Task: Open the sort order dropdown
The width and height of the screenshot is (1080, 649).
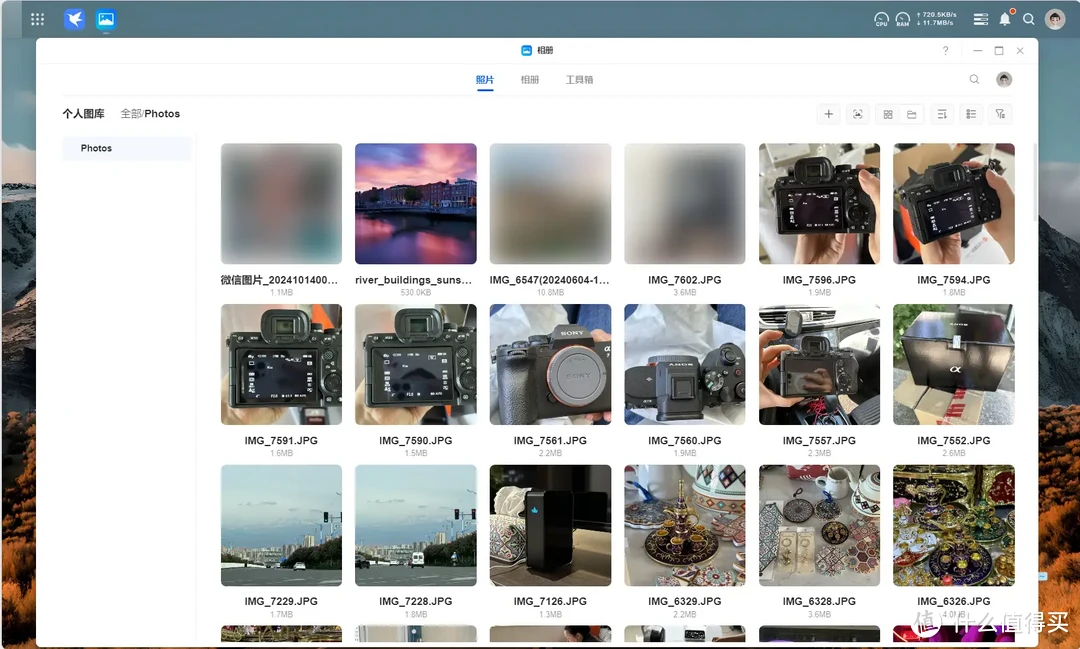Action: tap(942, 114)
